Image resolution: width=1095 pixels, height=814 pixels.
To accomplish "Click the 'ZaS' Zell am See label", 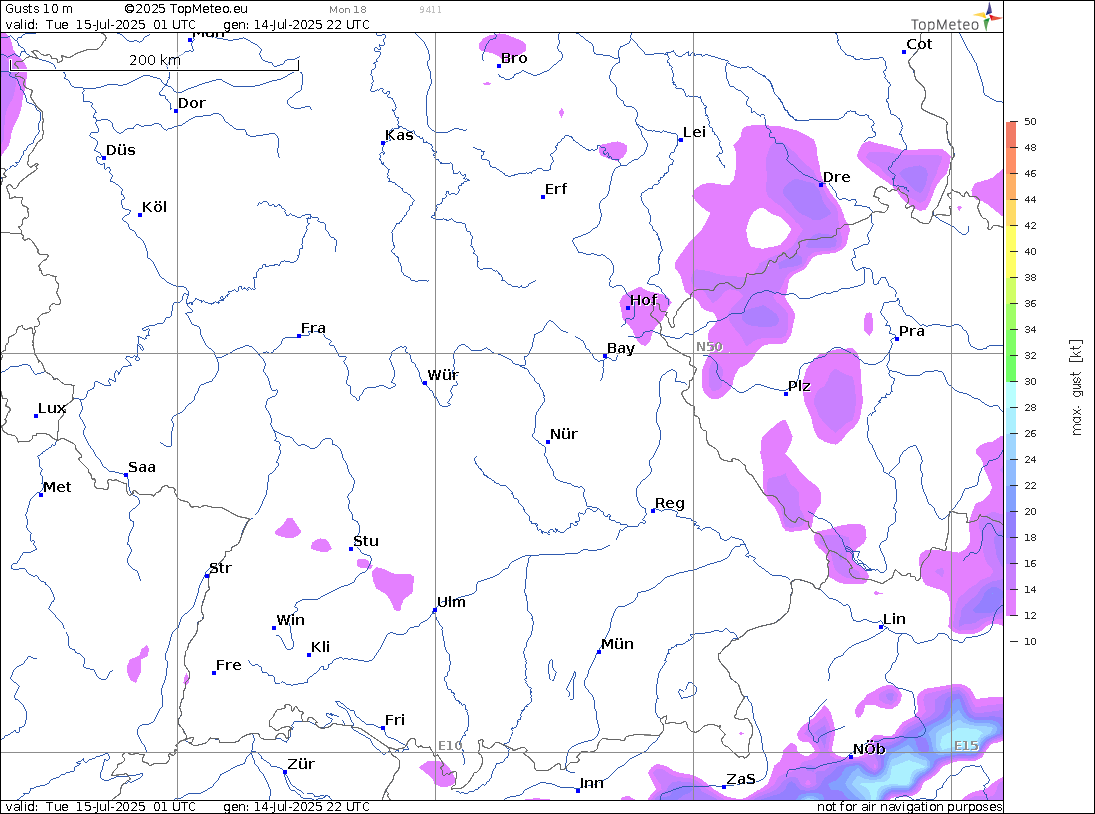I will coord(740,779).
